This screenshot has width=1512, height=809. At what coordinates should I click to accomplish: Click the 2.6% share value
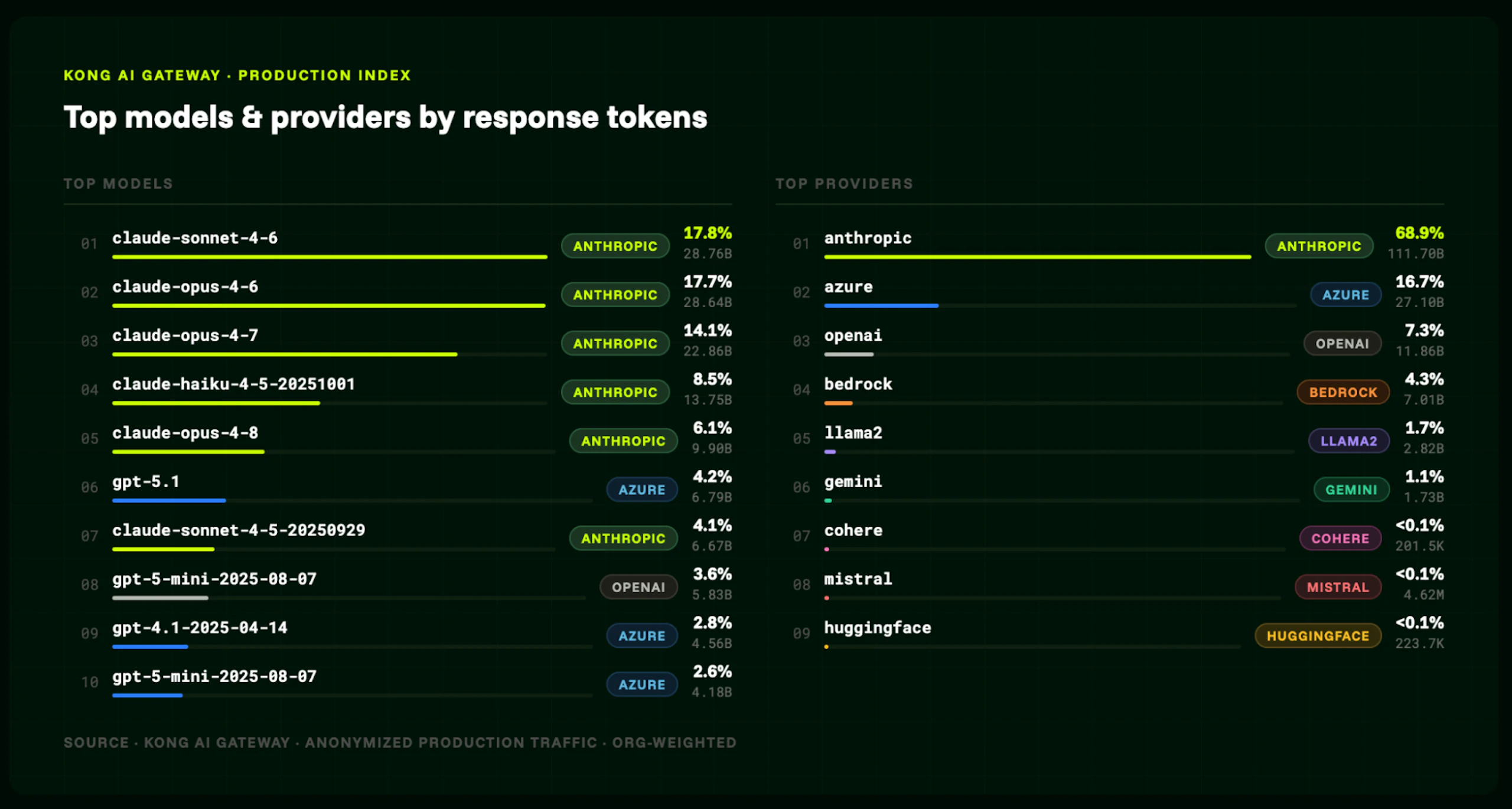tap(712, 671)
